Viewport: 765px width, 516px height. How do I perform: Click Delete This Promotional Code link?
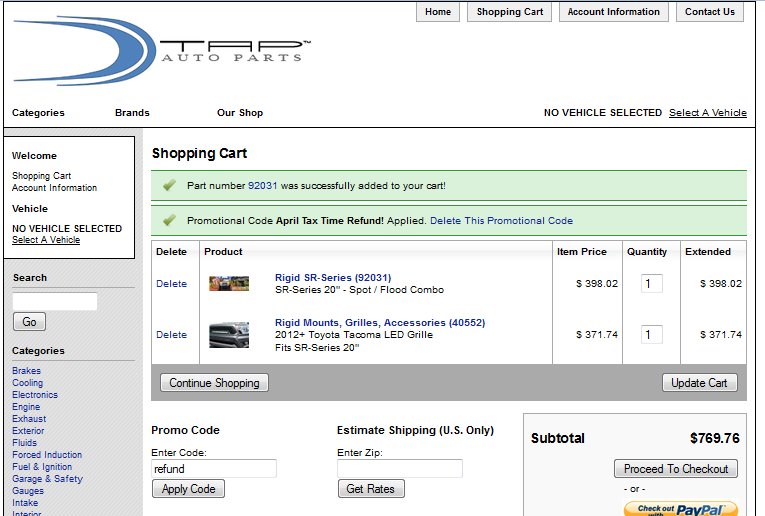501,220
